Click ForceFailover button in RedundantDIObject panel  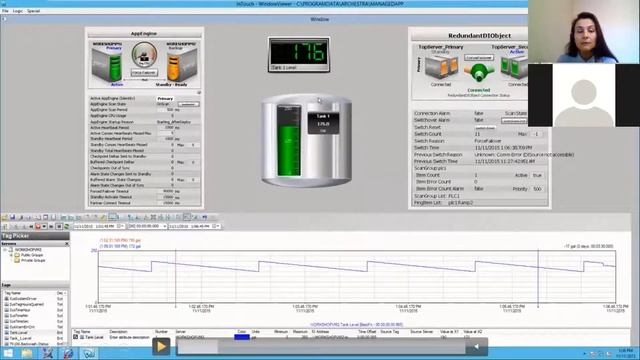[479, 58]
